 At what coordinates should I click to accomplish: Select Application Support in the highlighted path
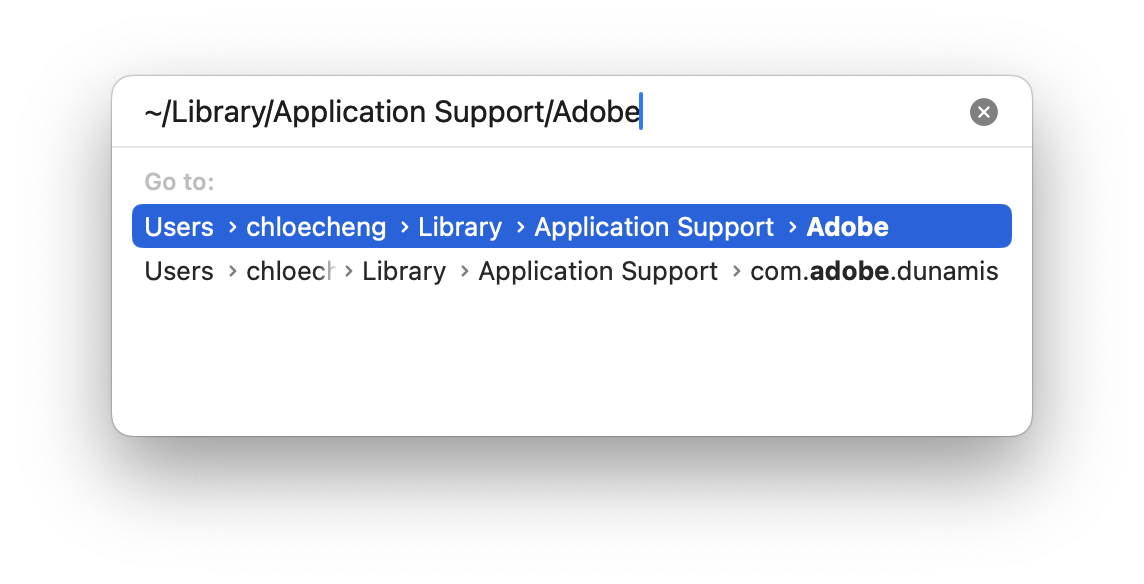(x=654, y=226)
